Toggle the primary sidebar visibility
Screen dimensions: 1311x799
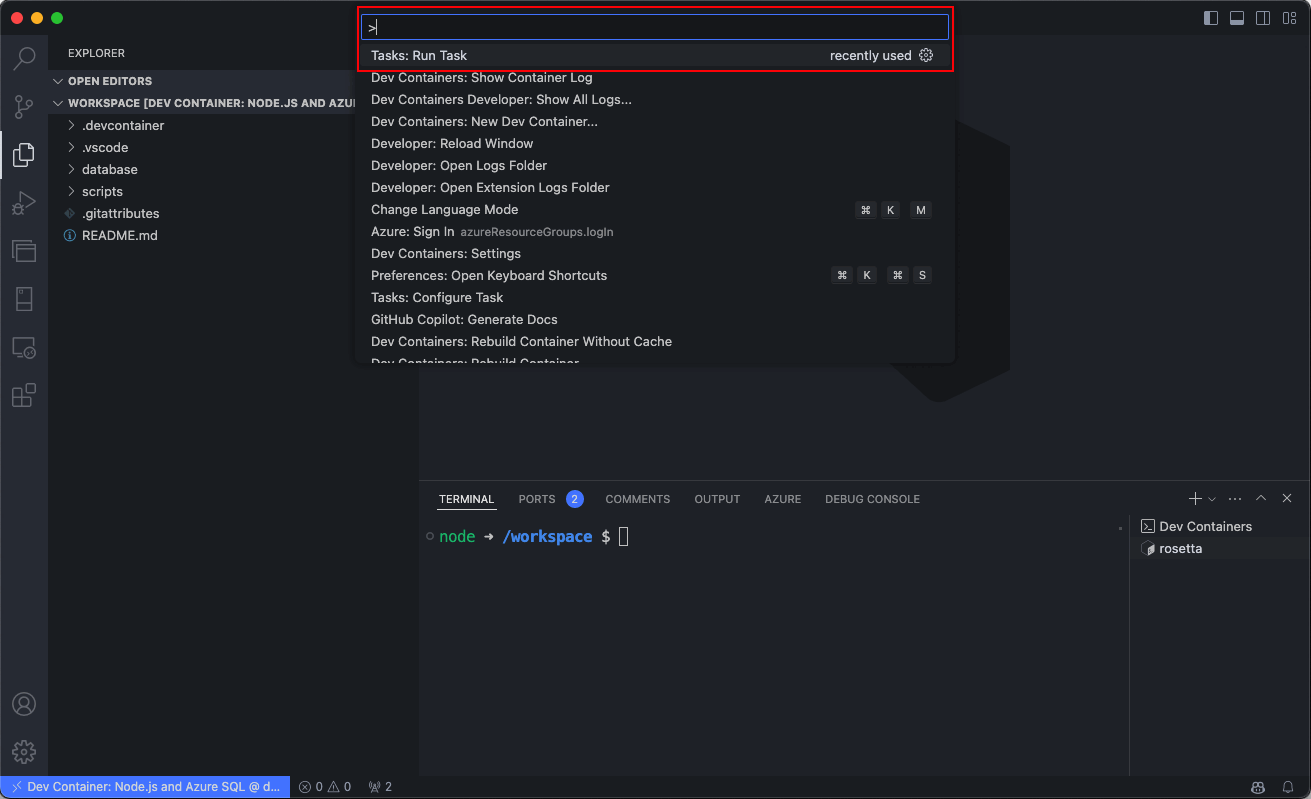[1211, 17]
